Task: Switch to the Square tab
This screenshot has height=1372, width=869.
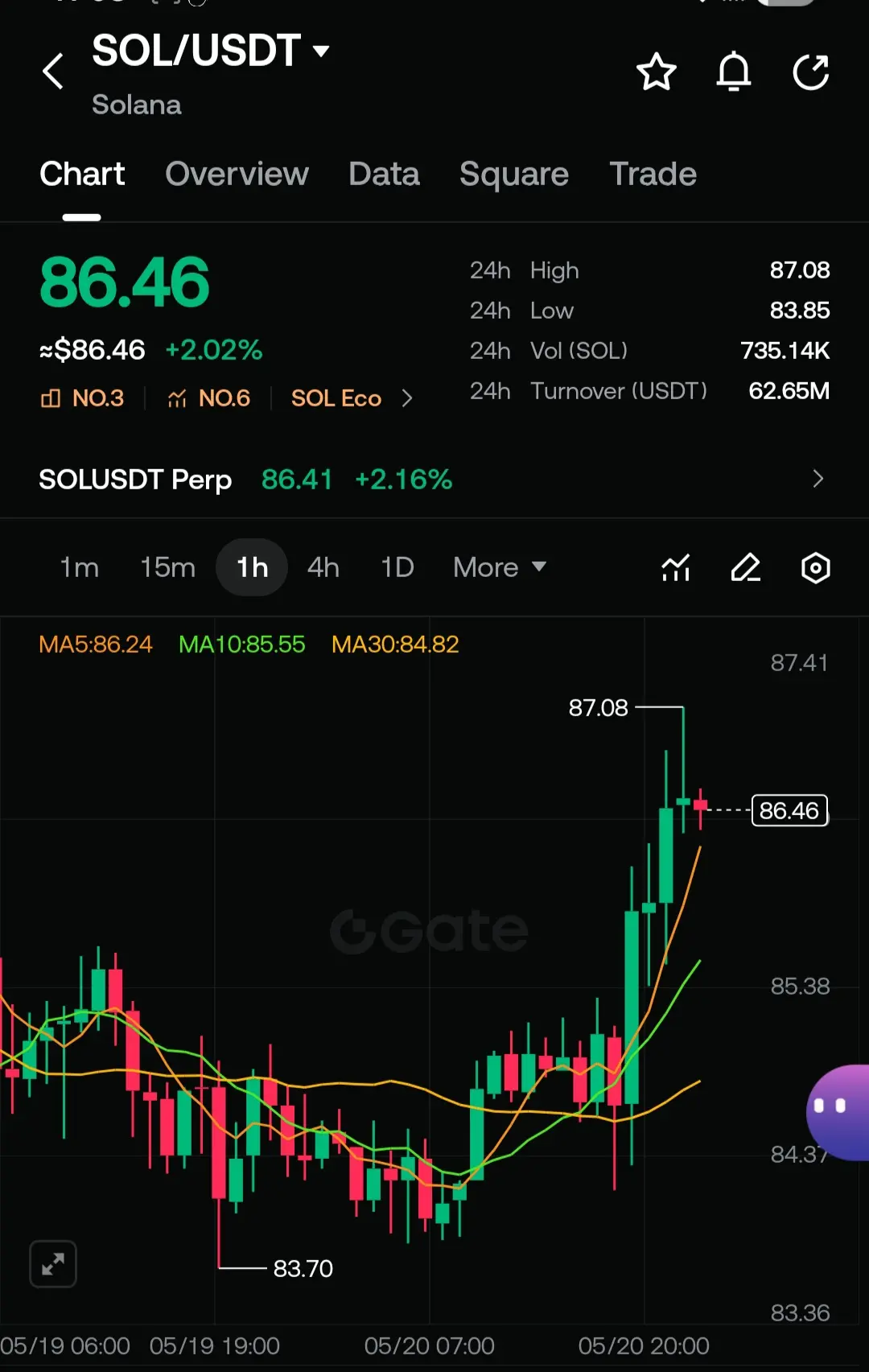Action: (x=513, y=174)
